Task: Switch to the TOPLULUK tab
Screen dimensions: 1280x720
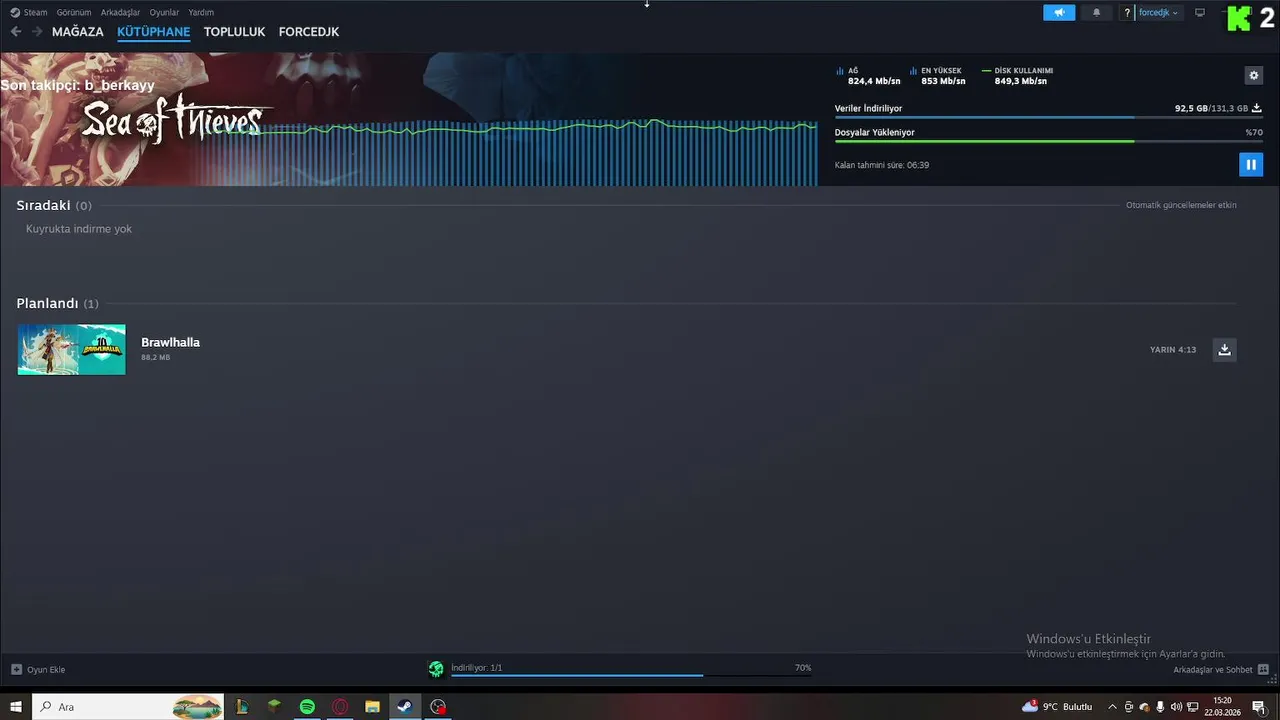Action: coord(234,32)
